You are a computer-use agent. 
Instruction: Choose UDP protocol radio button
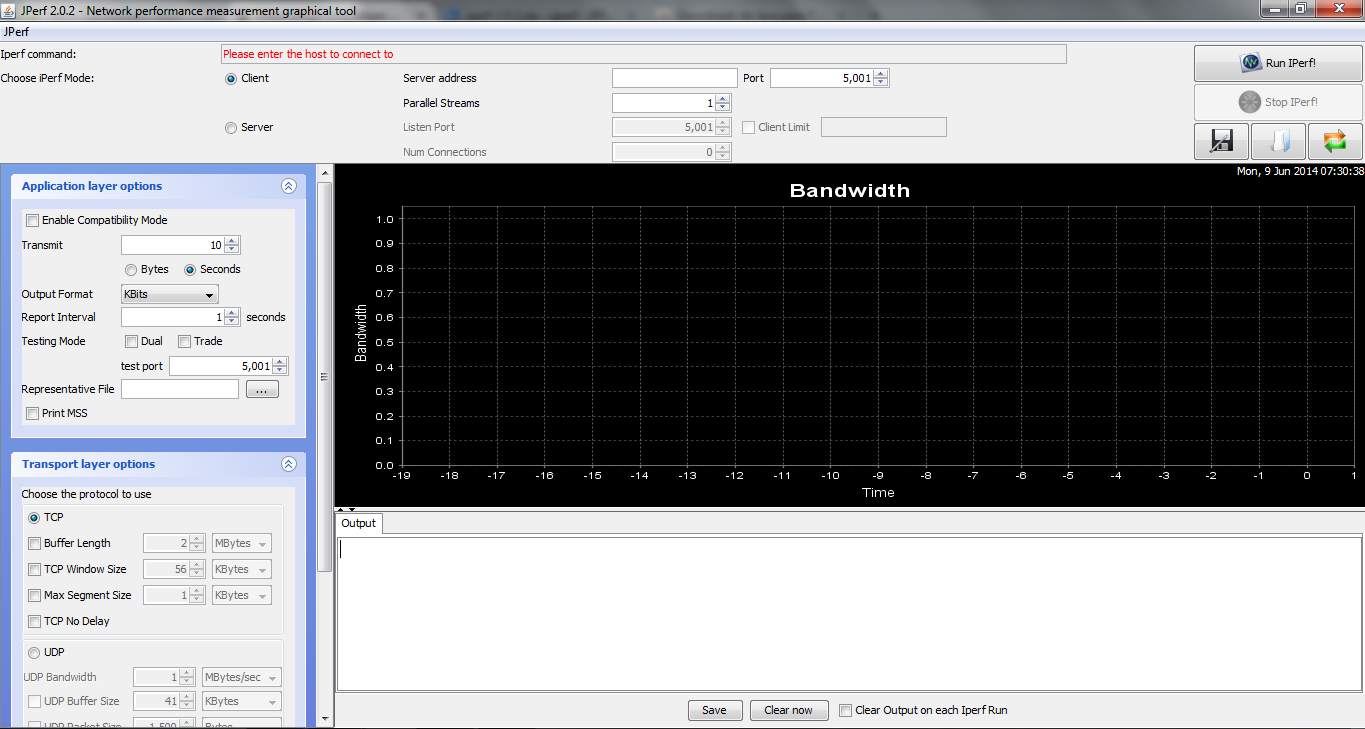35,653
